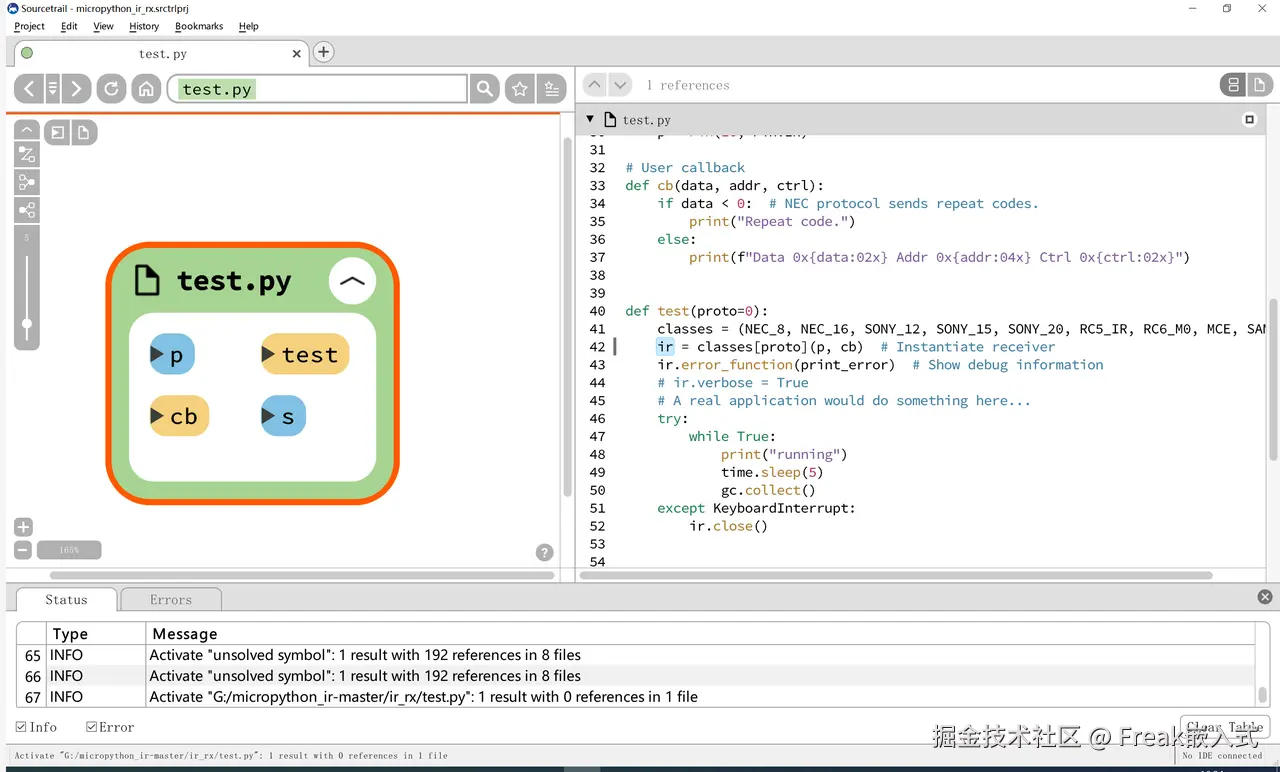This screenshot has width=1280, height=772.
Task: Collapse the graph toolbar with the up chevron
Action: 27,130
